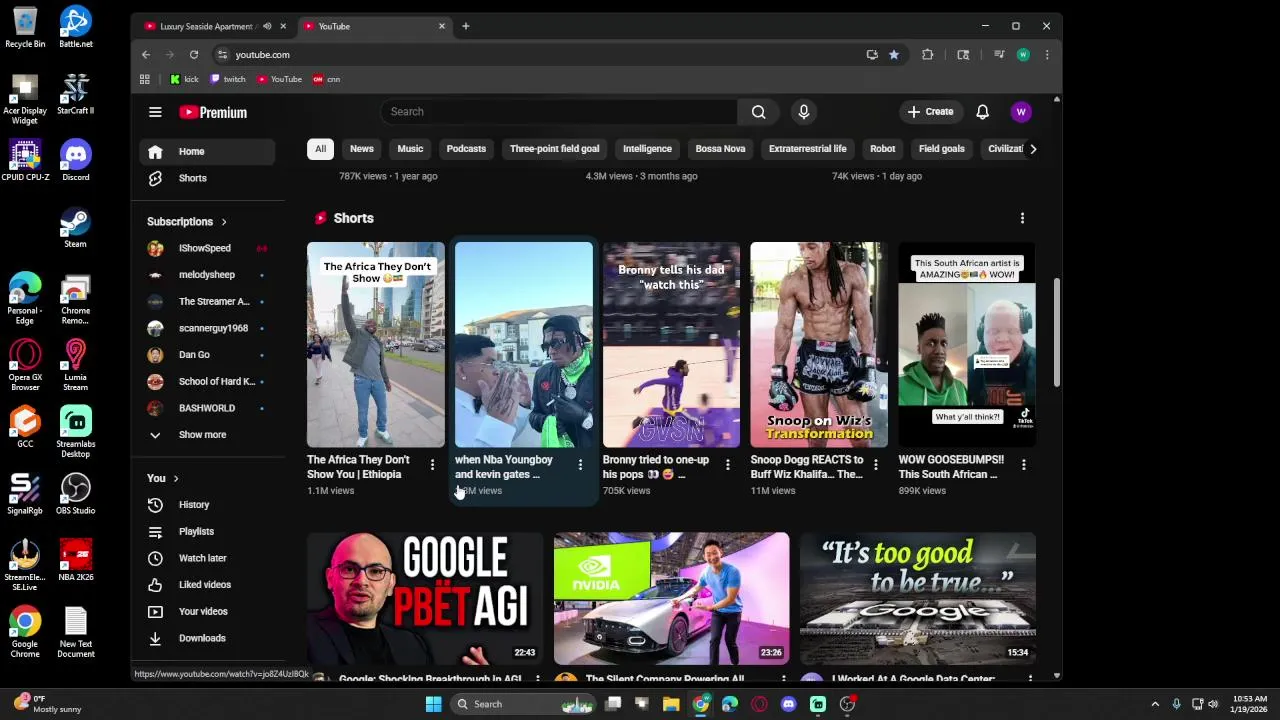Click the YouTube Premium logo
Screen dimensions: 1280x720
[213, 112]
